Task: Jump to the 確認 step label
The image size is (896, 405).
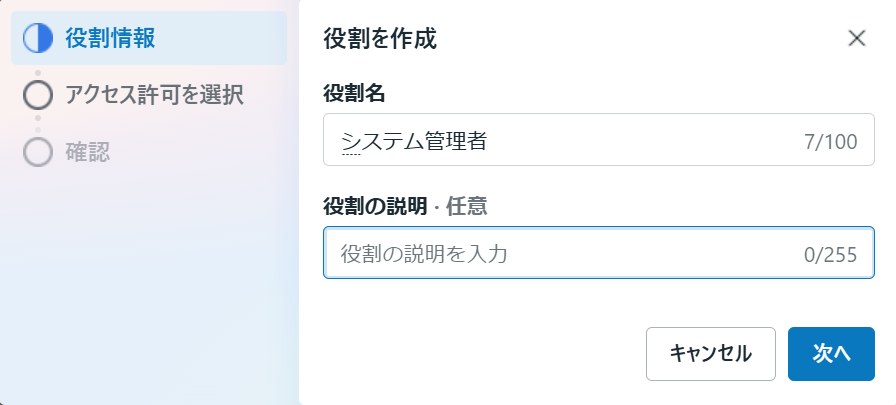Action: pos(87,153)
